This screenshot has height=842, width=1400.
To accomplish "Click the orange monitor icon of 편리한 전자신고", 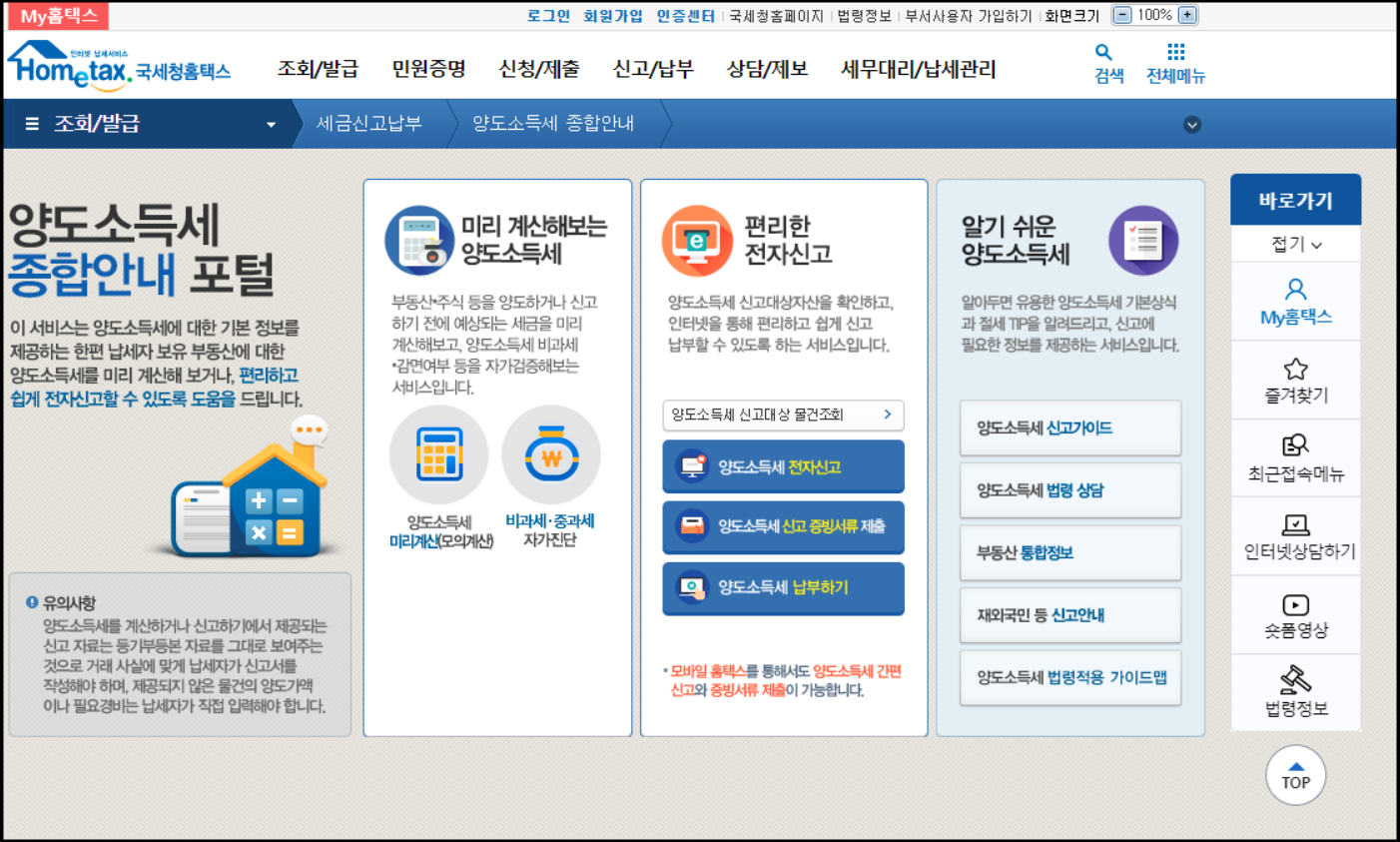I will (697, 241).
